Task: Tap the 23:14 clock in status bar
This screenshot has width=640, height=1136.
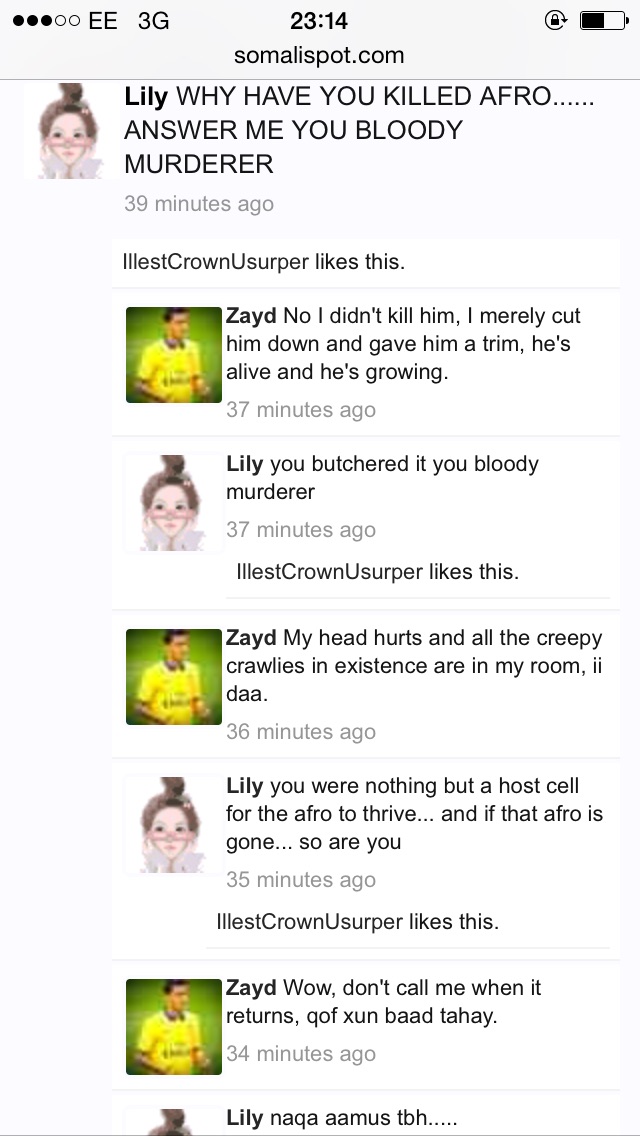Action: (x=319, y=21)
